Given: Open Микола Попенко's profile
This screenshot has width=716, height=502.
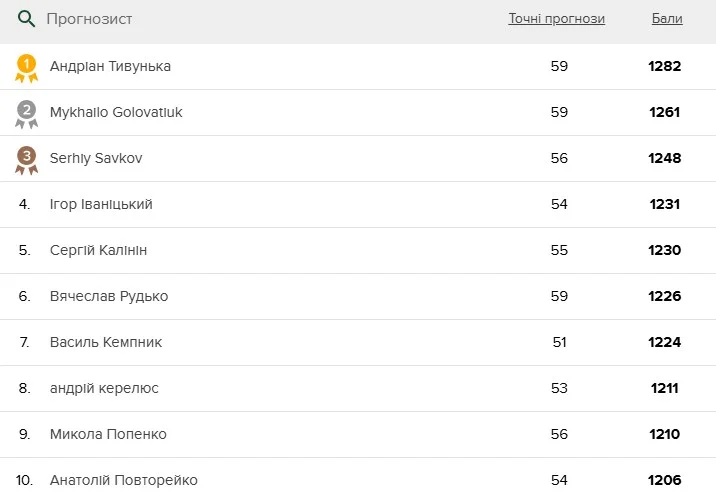Looking at the screenshot, I should coord(108,434).
